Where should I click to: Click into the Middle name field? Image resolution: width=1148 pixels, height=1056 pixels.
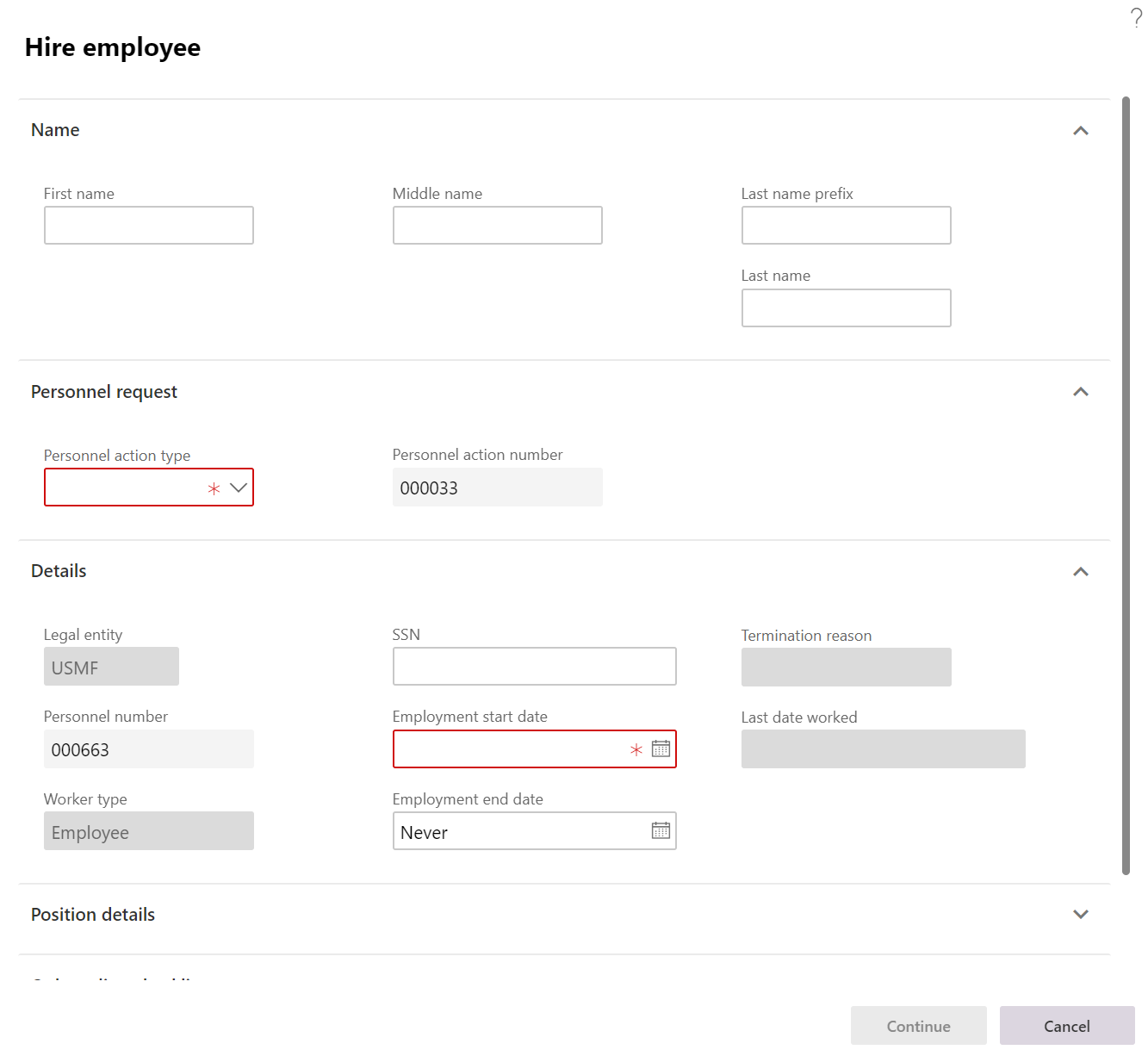tap(497, 225)
